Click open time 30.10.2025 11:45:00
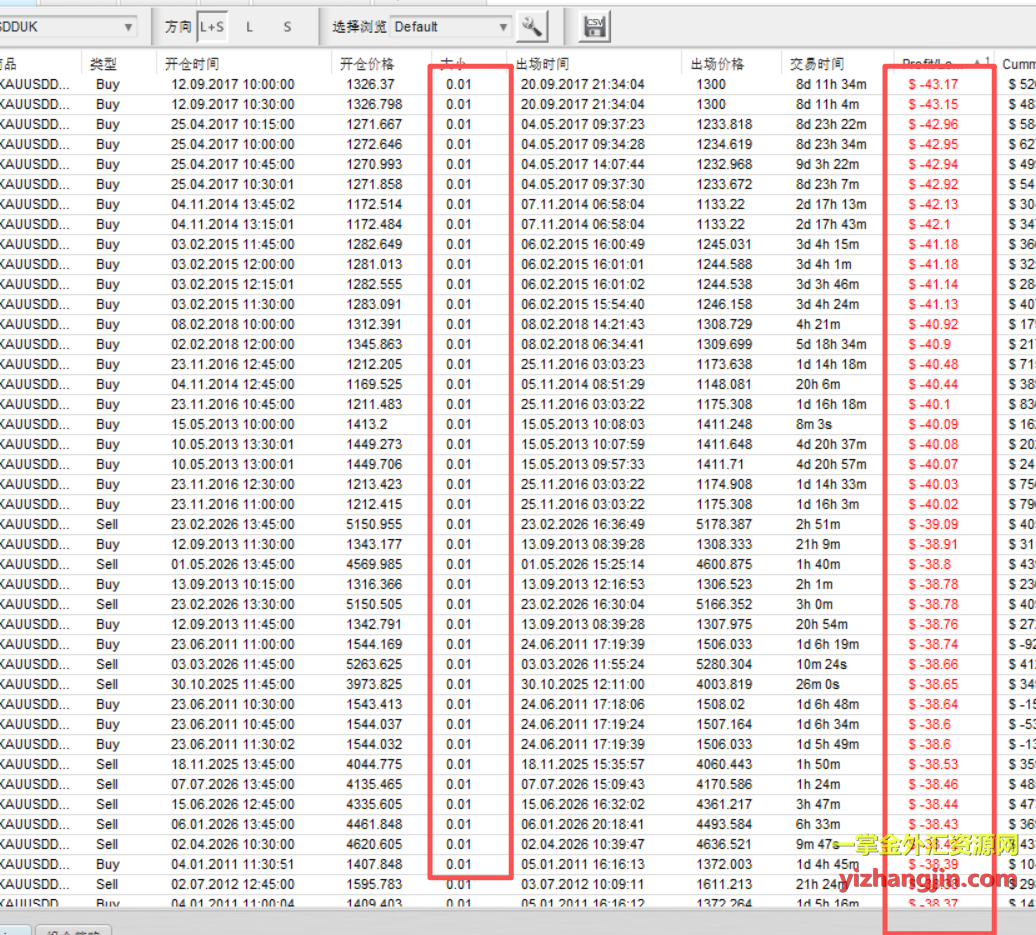1036x935 pixels. (233, 684)
